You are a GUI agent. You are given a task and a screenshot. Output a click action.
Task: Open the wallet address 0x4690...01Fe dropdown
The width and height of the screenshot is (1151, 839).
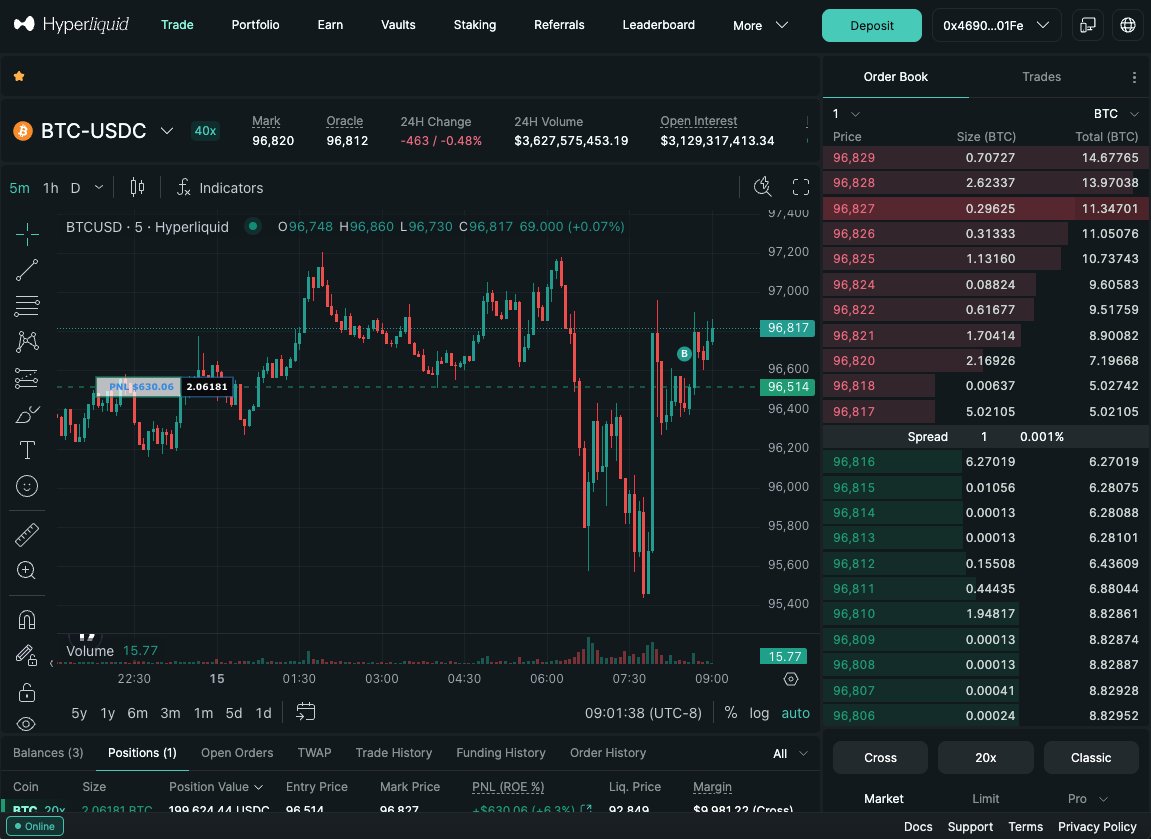[996, 25]
